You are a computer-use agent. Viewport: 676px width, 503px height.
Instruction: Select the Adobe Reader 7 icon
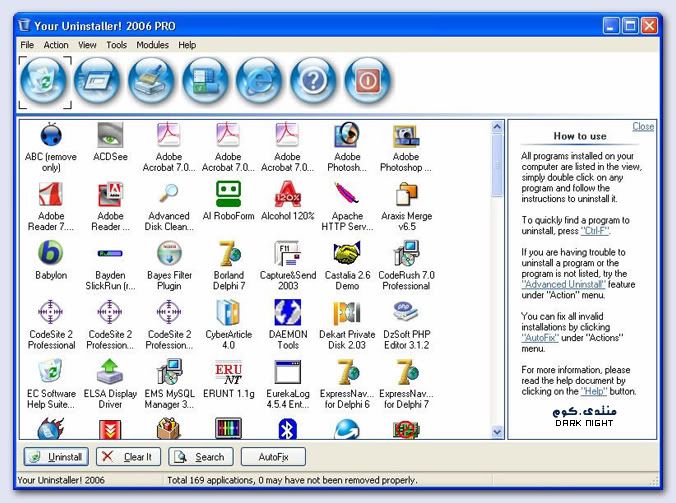[x=51, y=194]
